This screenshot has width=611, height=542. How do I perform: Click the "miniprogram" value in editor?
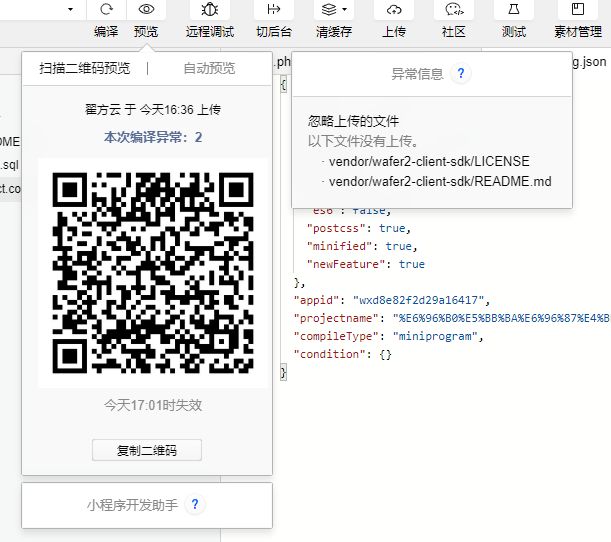435,336
